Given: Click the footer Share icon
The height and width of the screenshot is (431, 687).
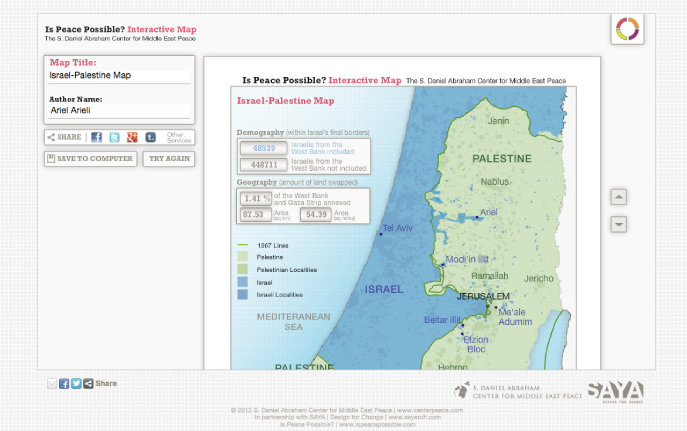Looking at the screenshot, I should tap(88, 384).
